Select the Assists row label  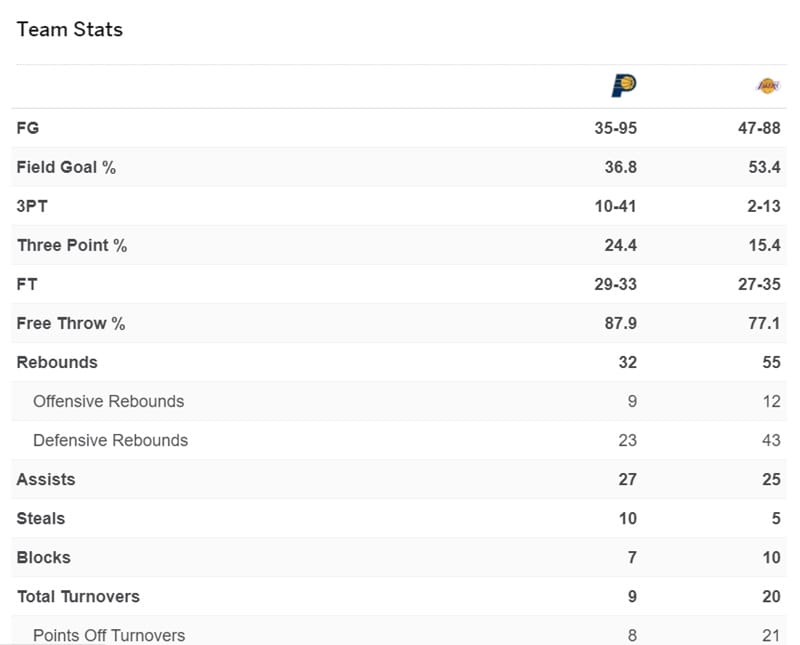(x=46, y=479)
